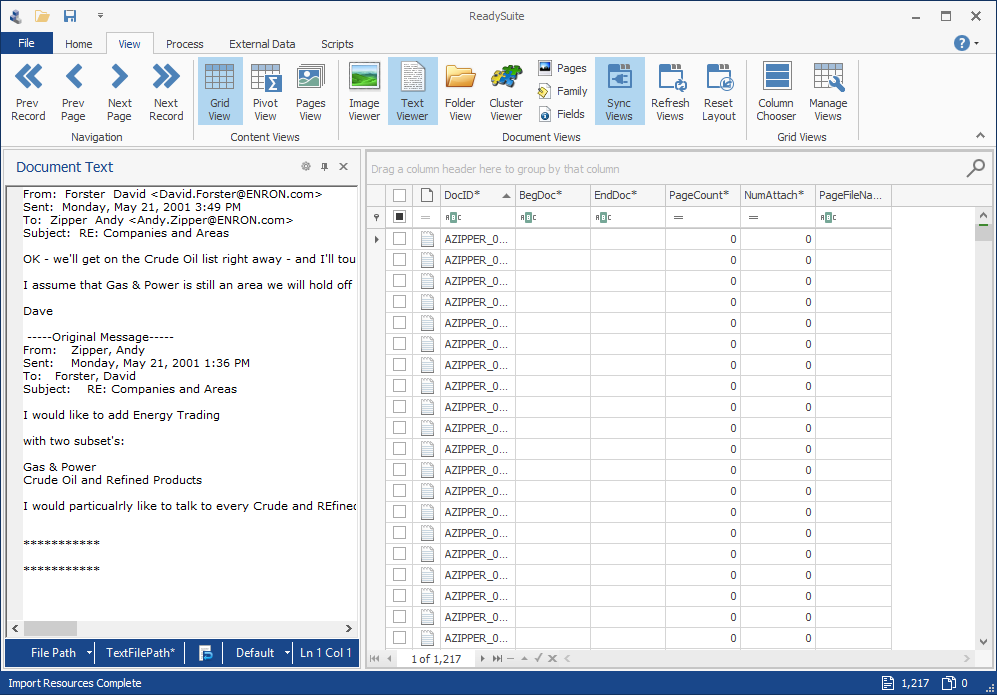
Task: Click the filter row's filled checkbox
Action: click(x=399, y=217)
